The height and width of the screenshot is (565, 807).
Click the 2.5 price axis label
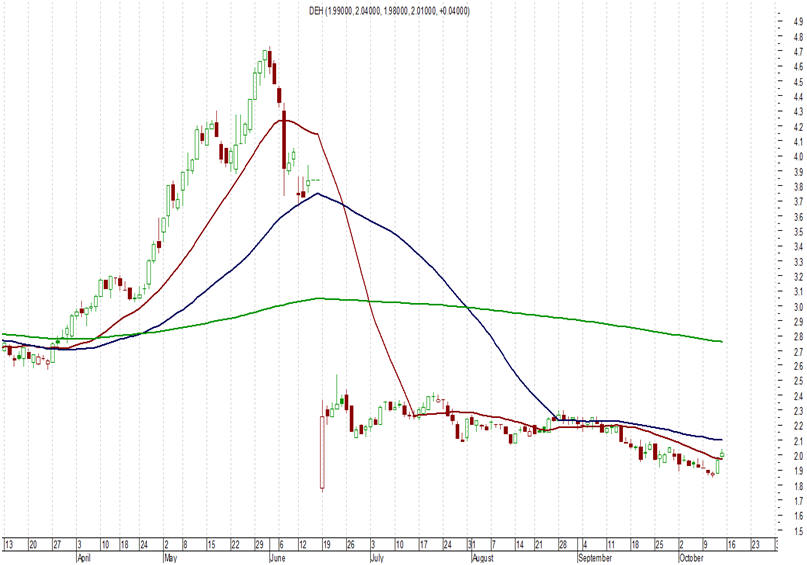pos(798,381)
